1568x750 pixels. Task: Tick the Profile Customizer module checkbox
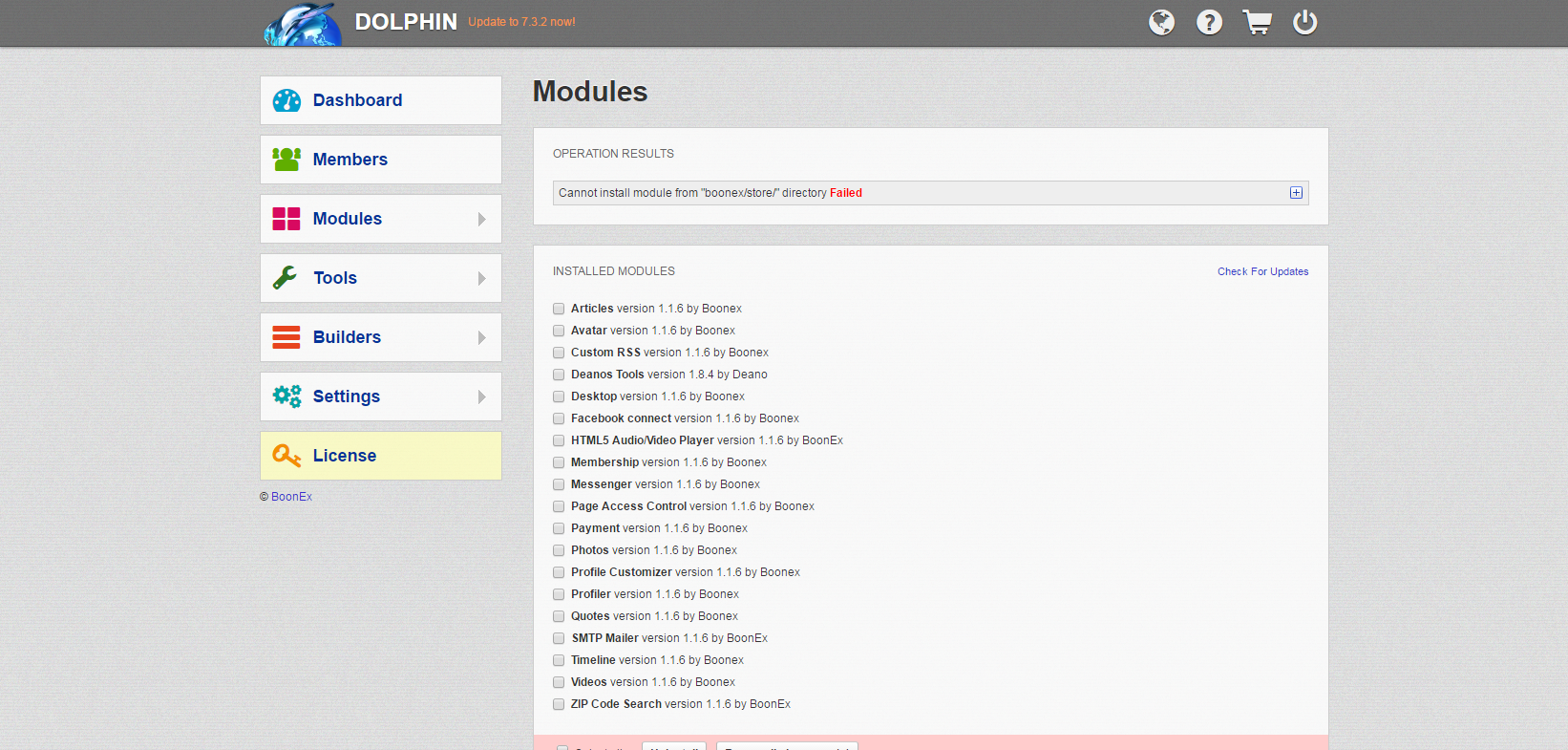pyautogui.click(x=559, y=572)
